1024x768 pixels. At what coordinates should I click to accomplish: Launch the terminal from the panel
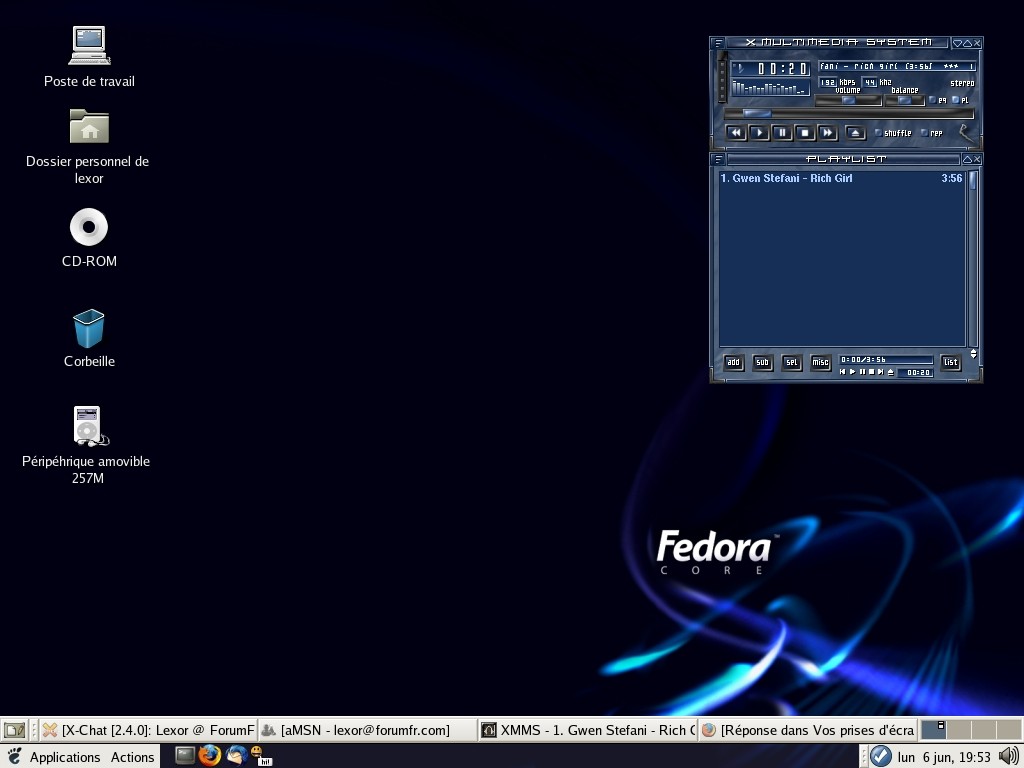point(185,756)
